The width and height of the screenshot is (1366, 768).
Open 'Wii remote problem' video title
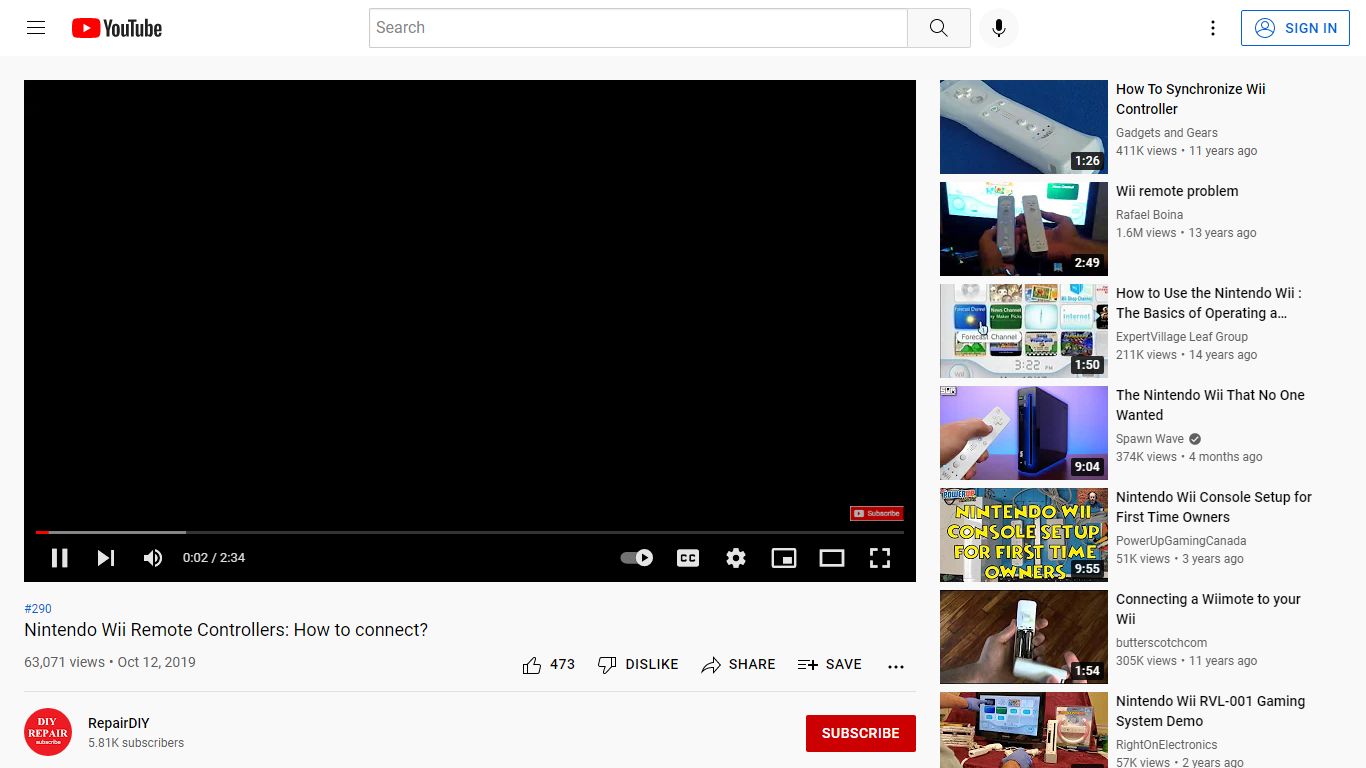click(x=1177, y=191)
